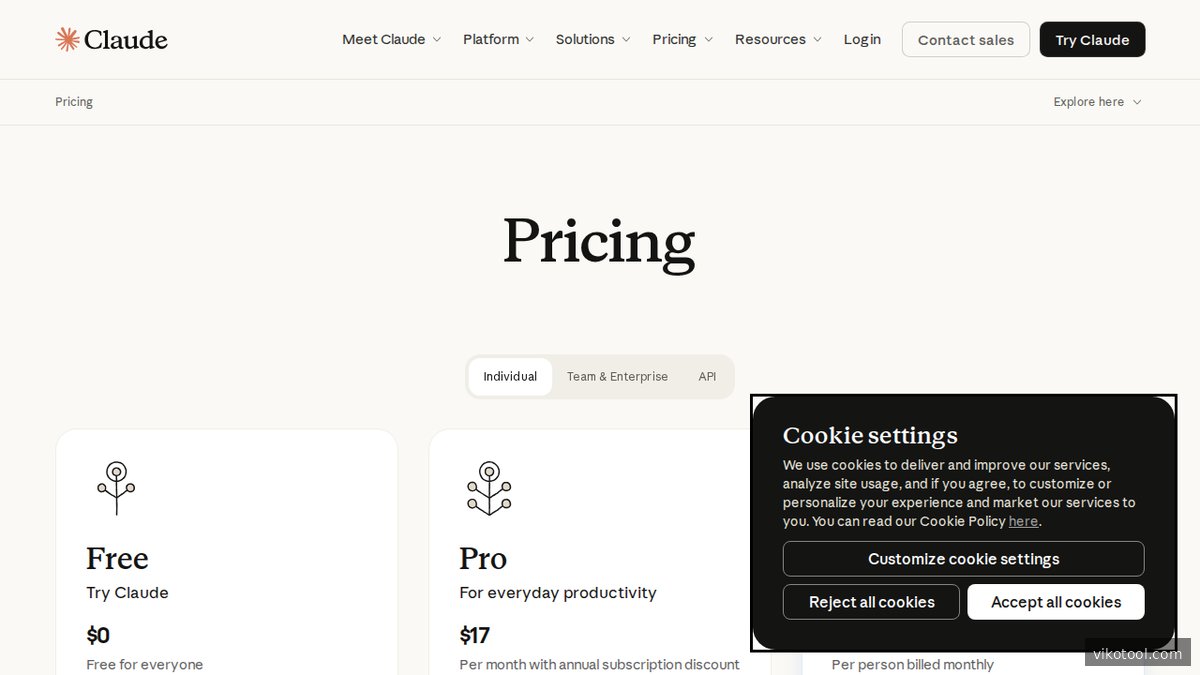
Task: Open the Cookie Policy 'here' link
Action: (x=1023, y=521)
